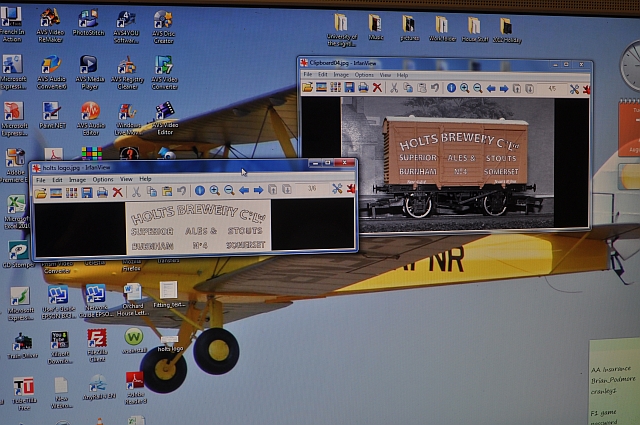Select AVS Video ReMaker desktop icon
This screenshot has height=425, width=640.
point(50,25)
